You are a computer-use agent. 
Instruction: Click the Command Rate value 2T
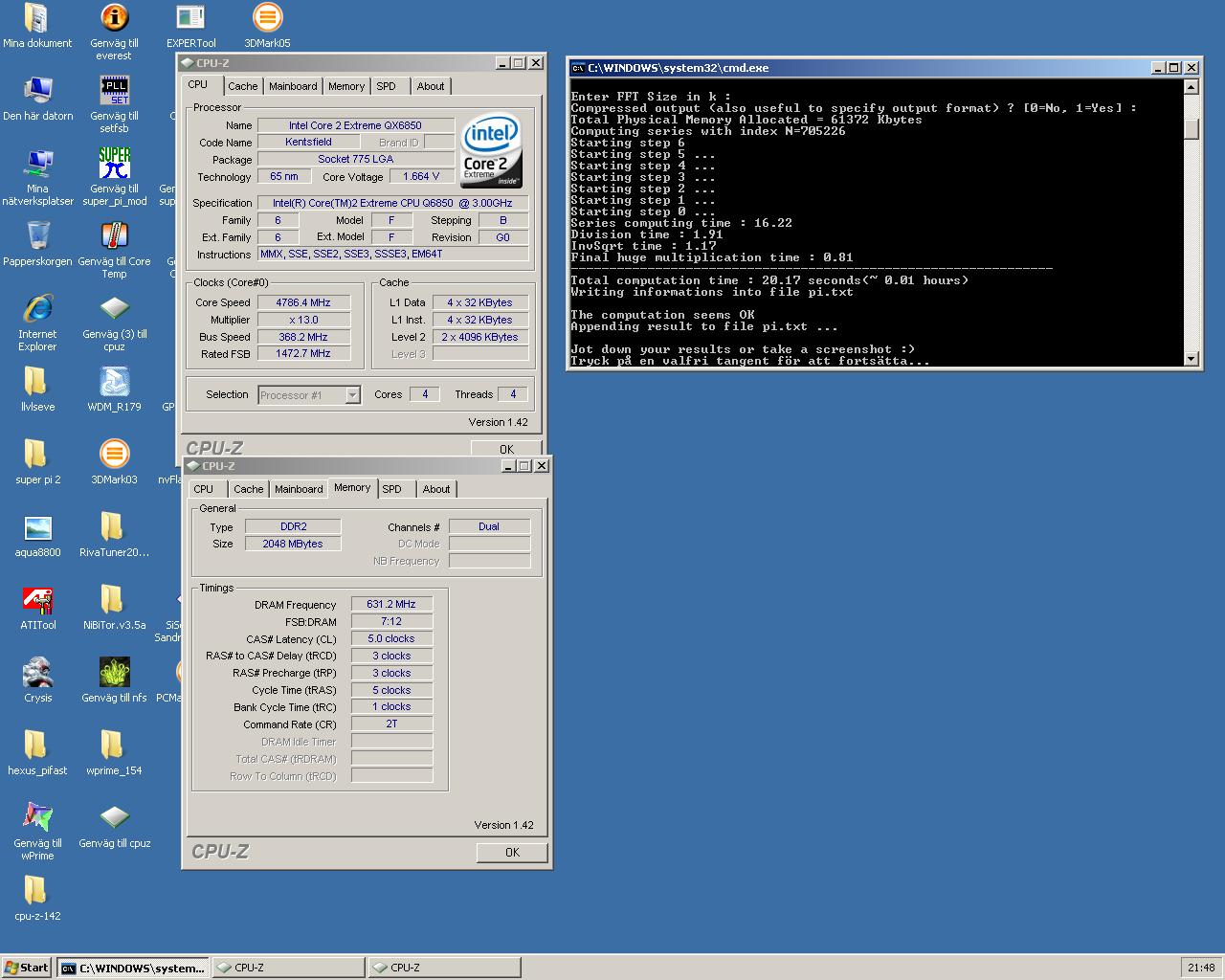click(x=391, y=724)
